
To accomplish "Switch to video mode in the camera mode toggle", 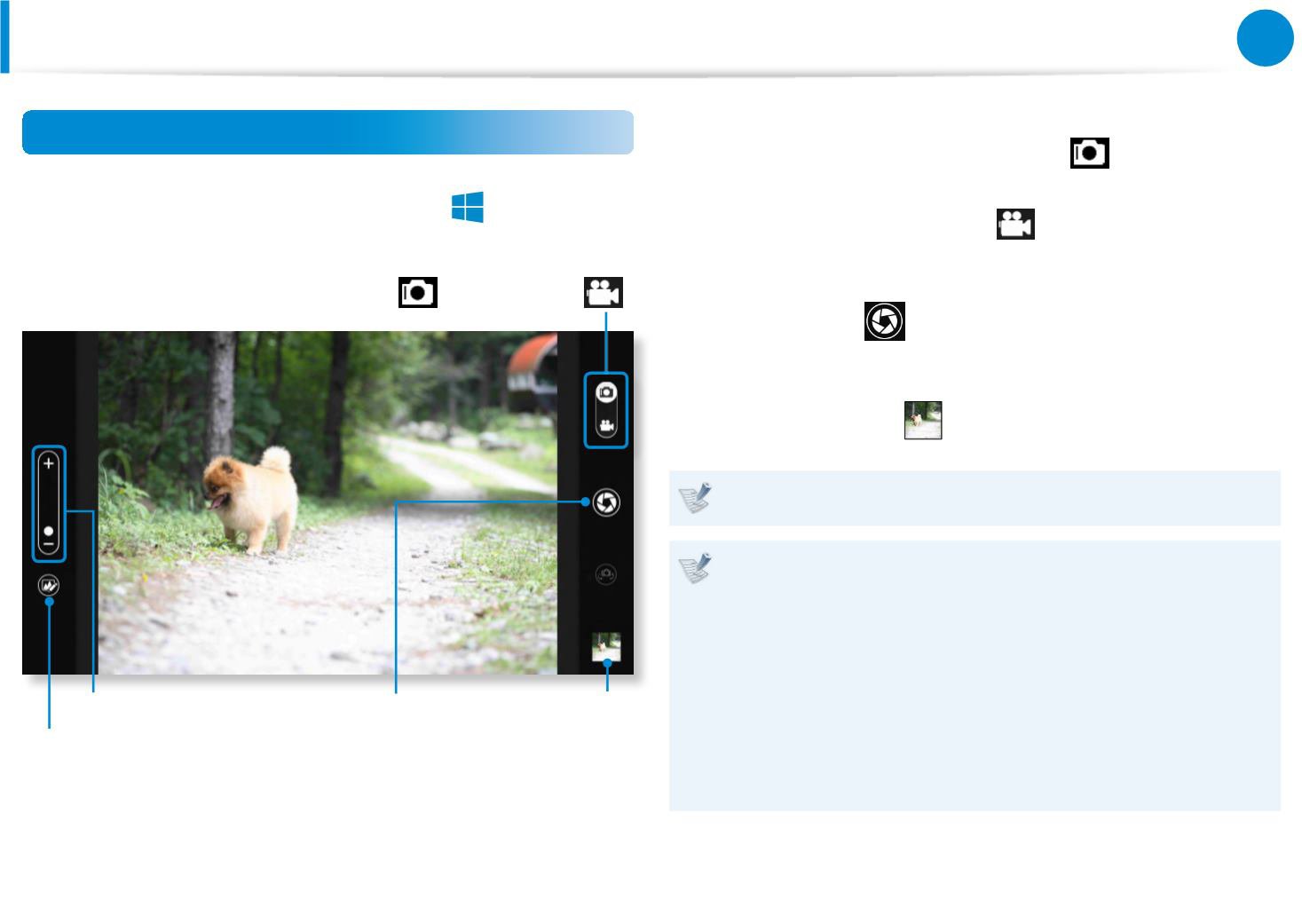I will click(606, 426).
